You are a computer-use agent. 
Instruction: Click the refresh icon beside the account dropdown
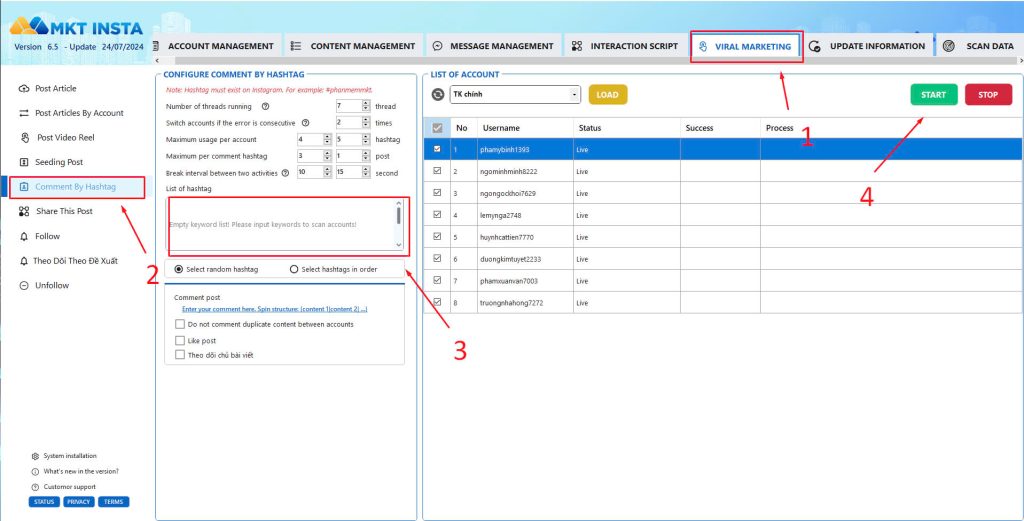[x=438, y=95]
